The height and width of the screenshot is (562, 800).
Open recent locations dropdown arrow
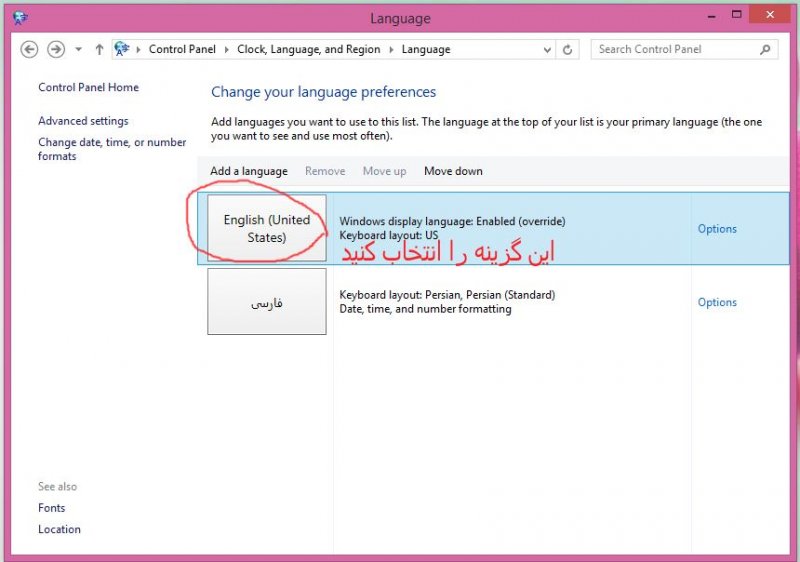click(x=79, y=49)
